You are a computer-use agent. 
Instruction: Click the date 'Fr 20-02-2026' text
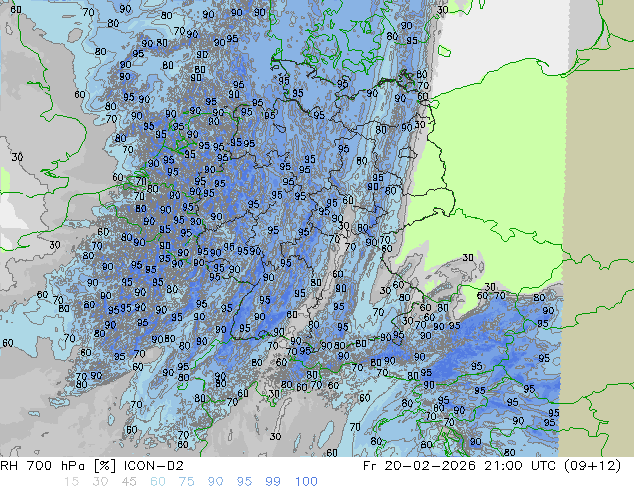(419, 466)
